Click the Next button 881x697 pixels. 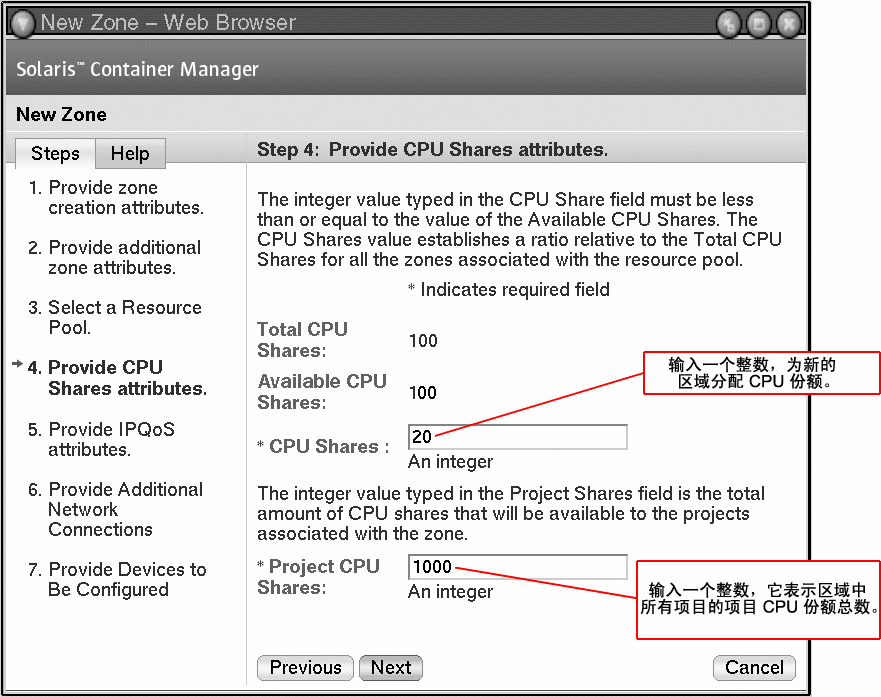[390, 667]
